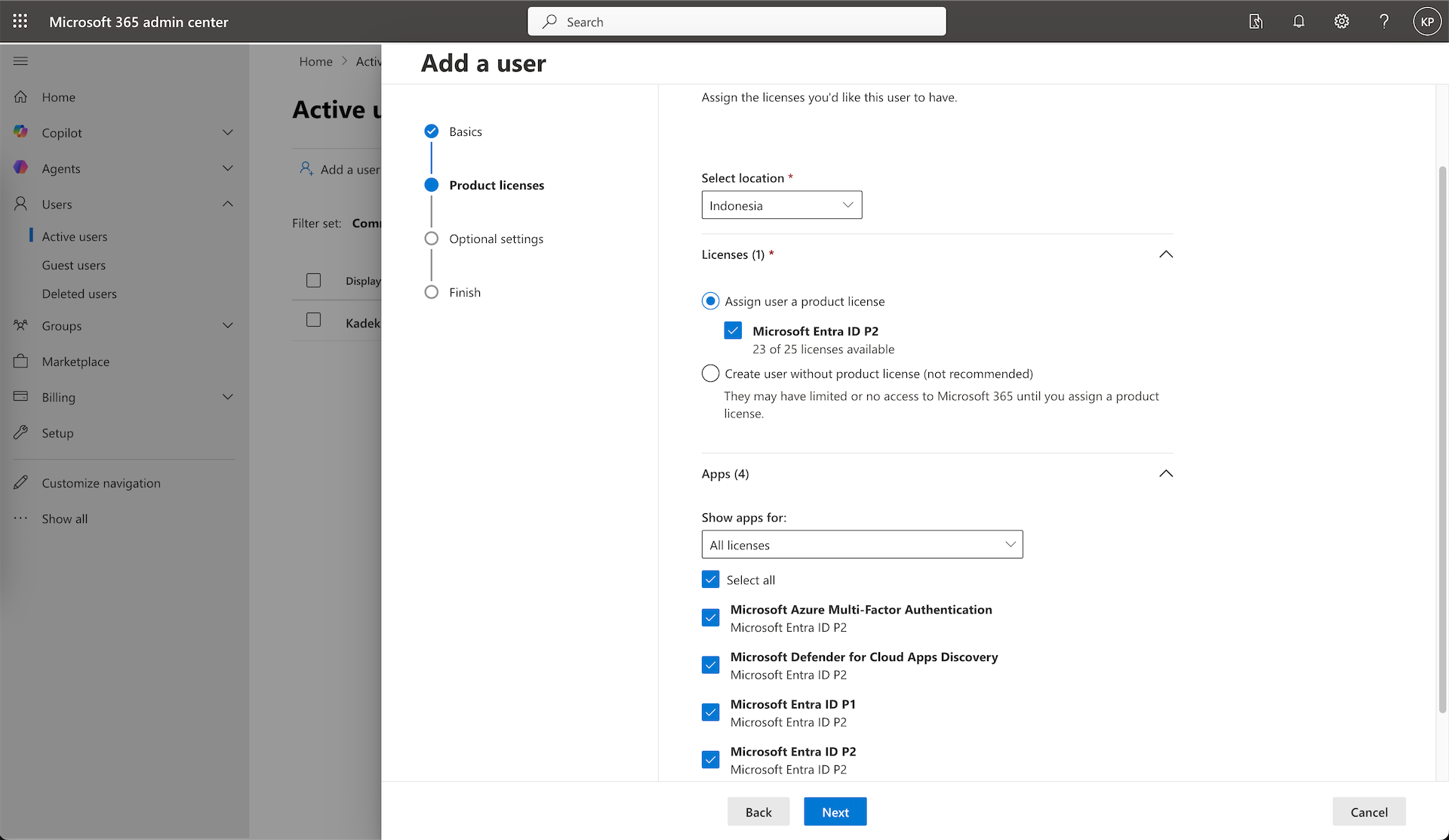This screenshot has height=840, width=1449.
Task: Click the Search input field
Action: pos(737,22)
